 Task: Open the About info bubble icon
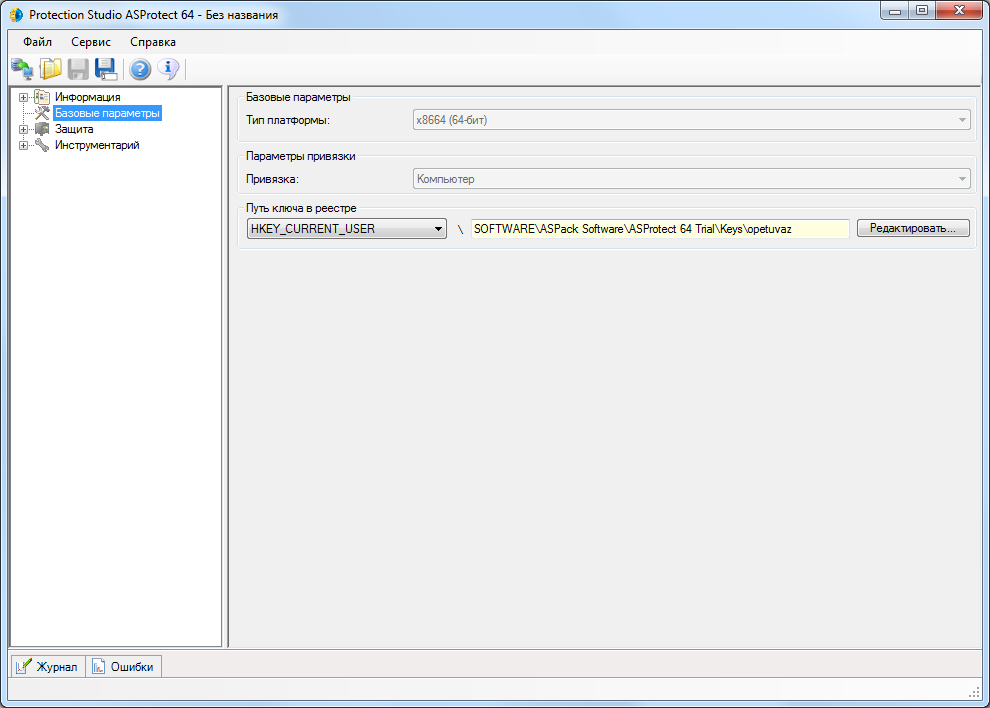[168, 69]
